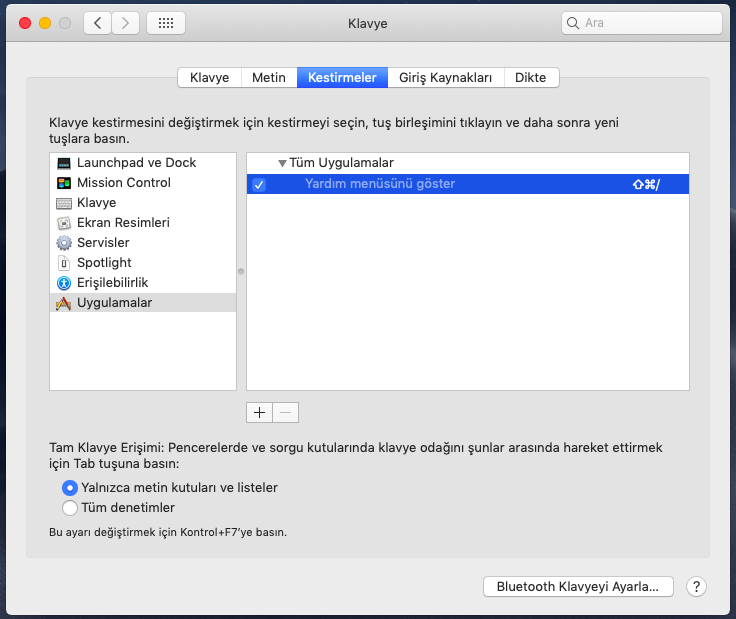Click the Uygulamalar app icon
The height and width of the screenshot is (619, 736).
pos(64,303)
